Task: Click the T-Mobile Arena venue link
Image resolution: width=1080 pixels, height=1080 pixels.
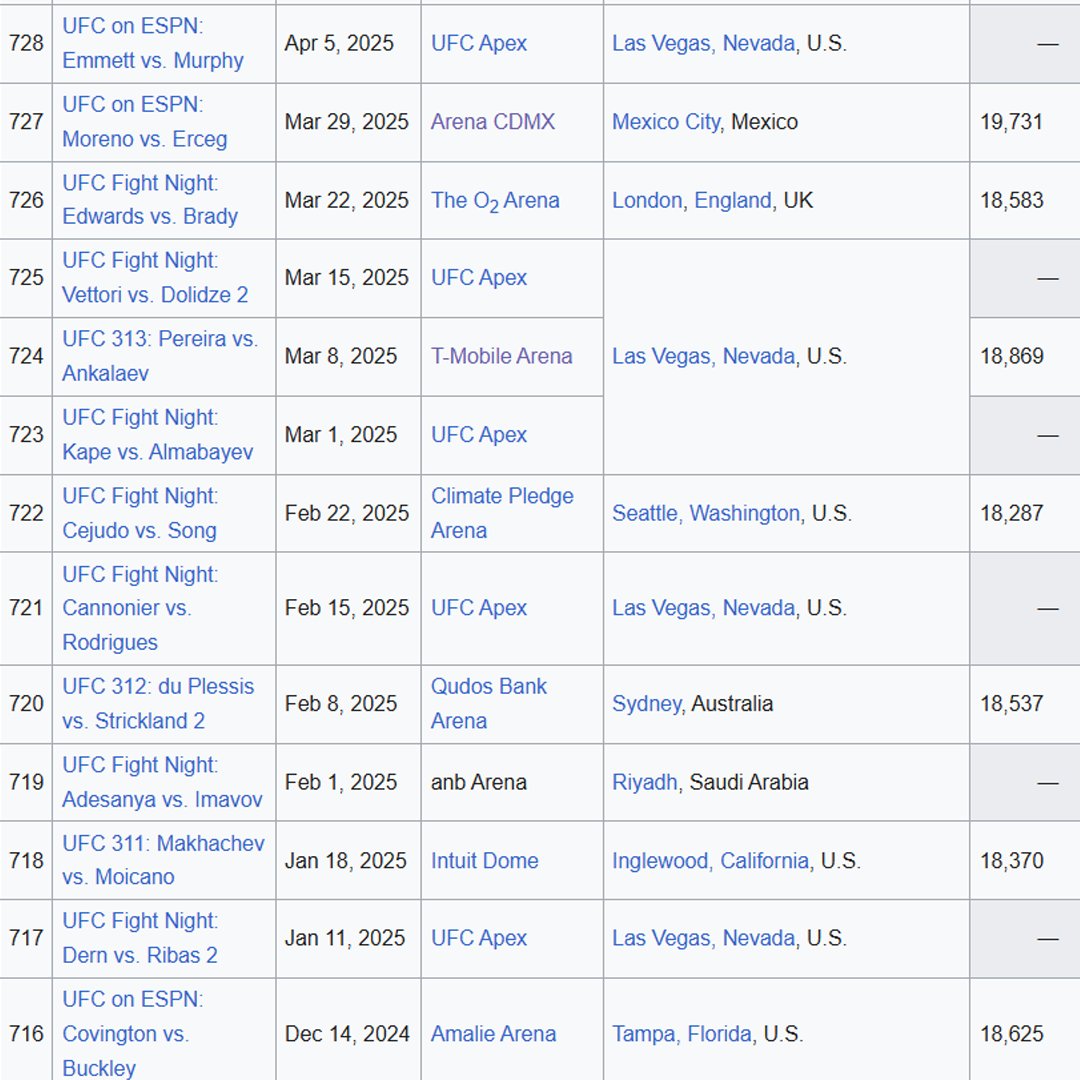Action: [x=501, y=356]
